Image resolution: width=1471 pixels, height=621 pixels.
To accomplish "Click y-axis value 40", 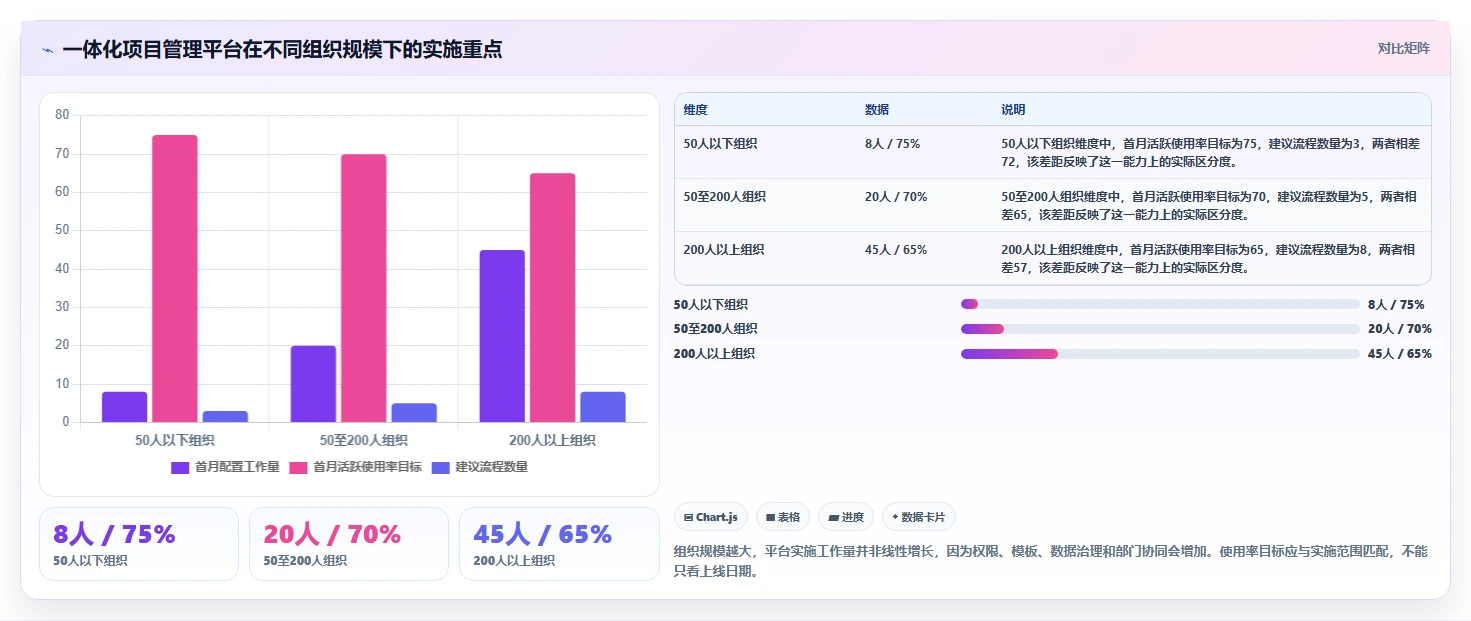I will point(62,269).
